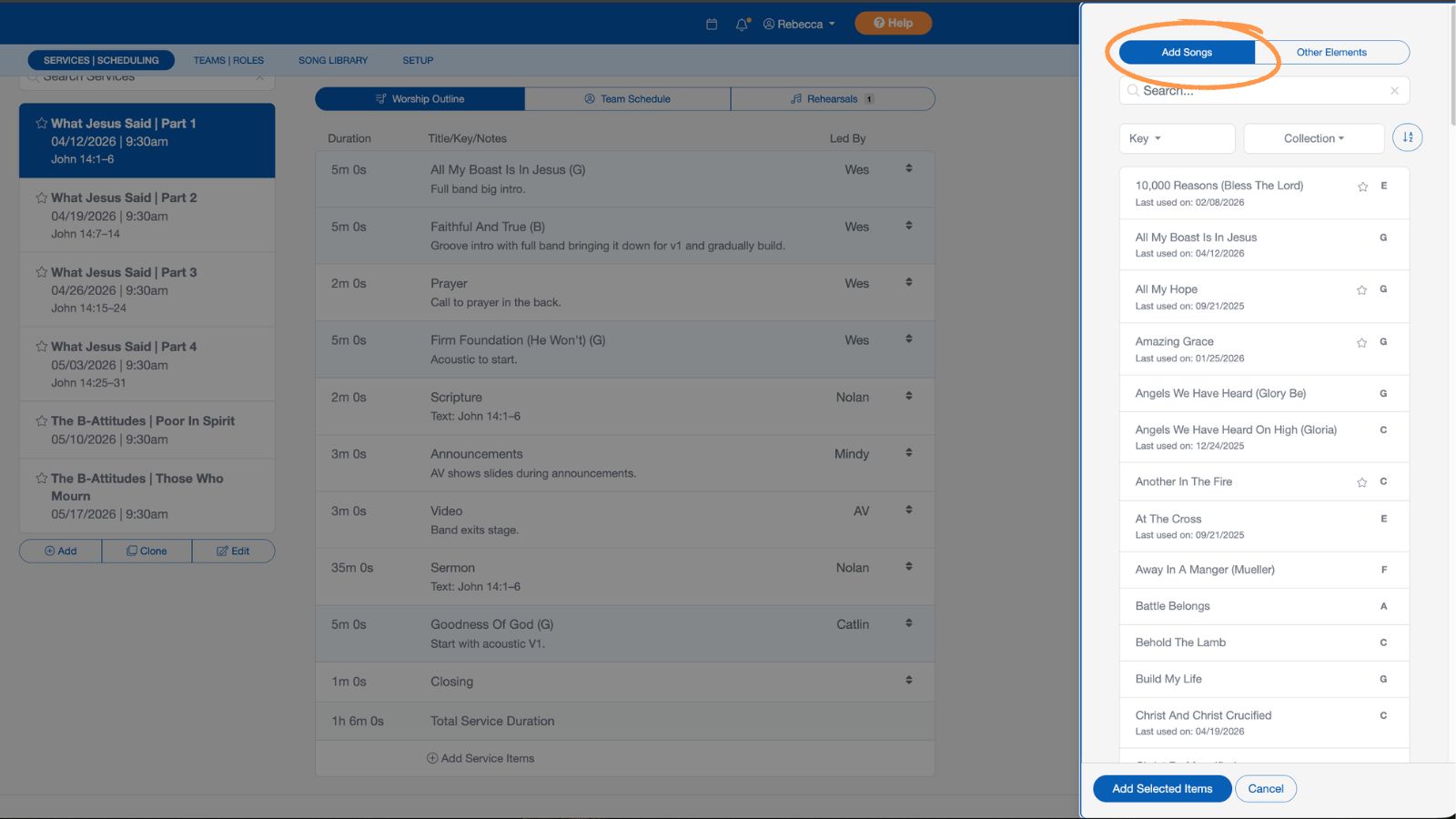Click reorder arrows for Goodness Of God

tap(908, 623)
